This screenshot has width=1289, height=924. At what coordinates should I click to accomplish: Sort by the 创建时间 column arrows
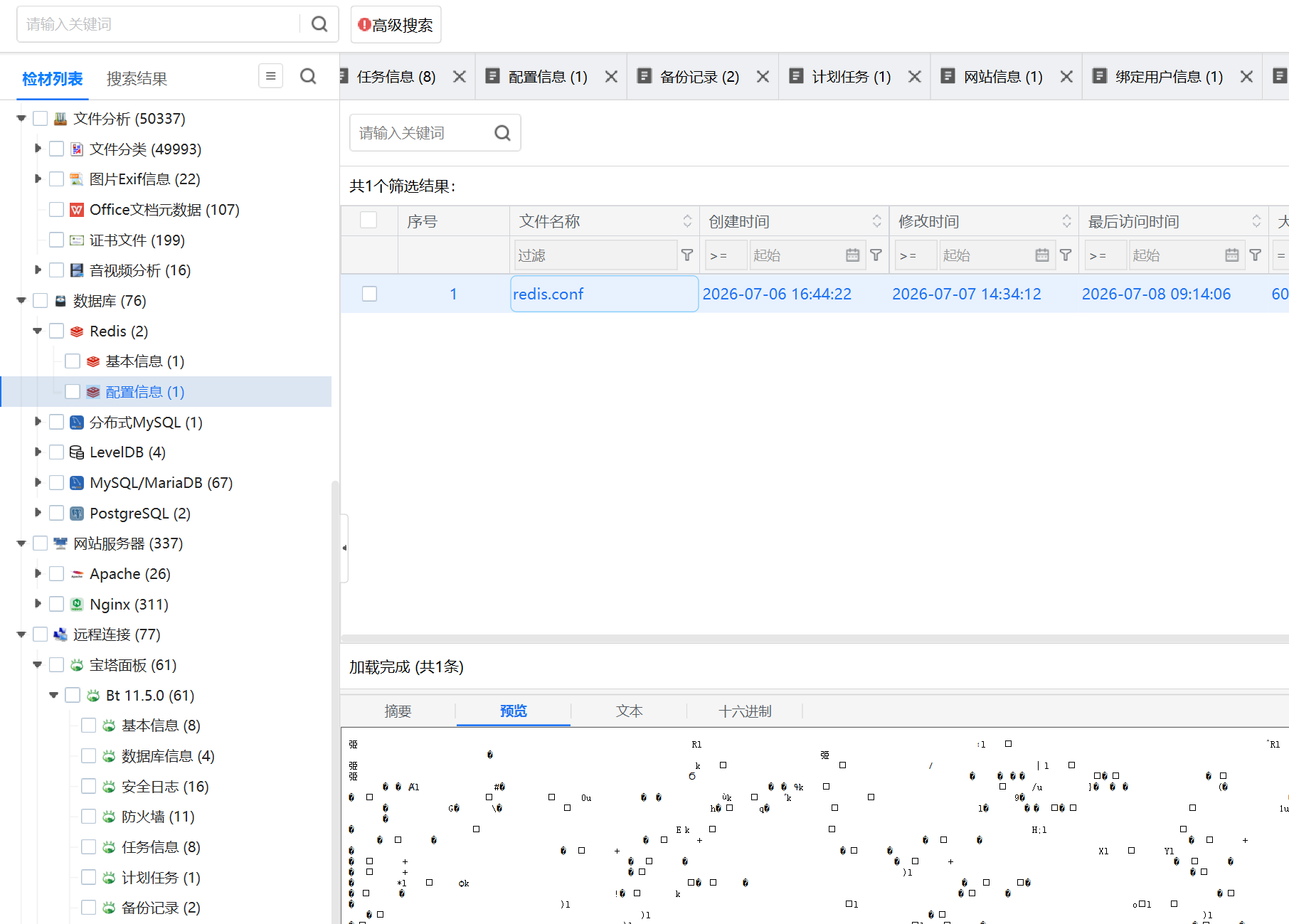[x=876, y=221]
